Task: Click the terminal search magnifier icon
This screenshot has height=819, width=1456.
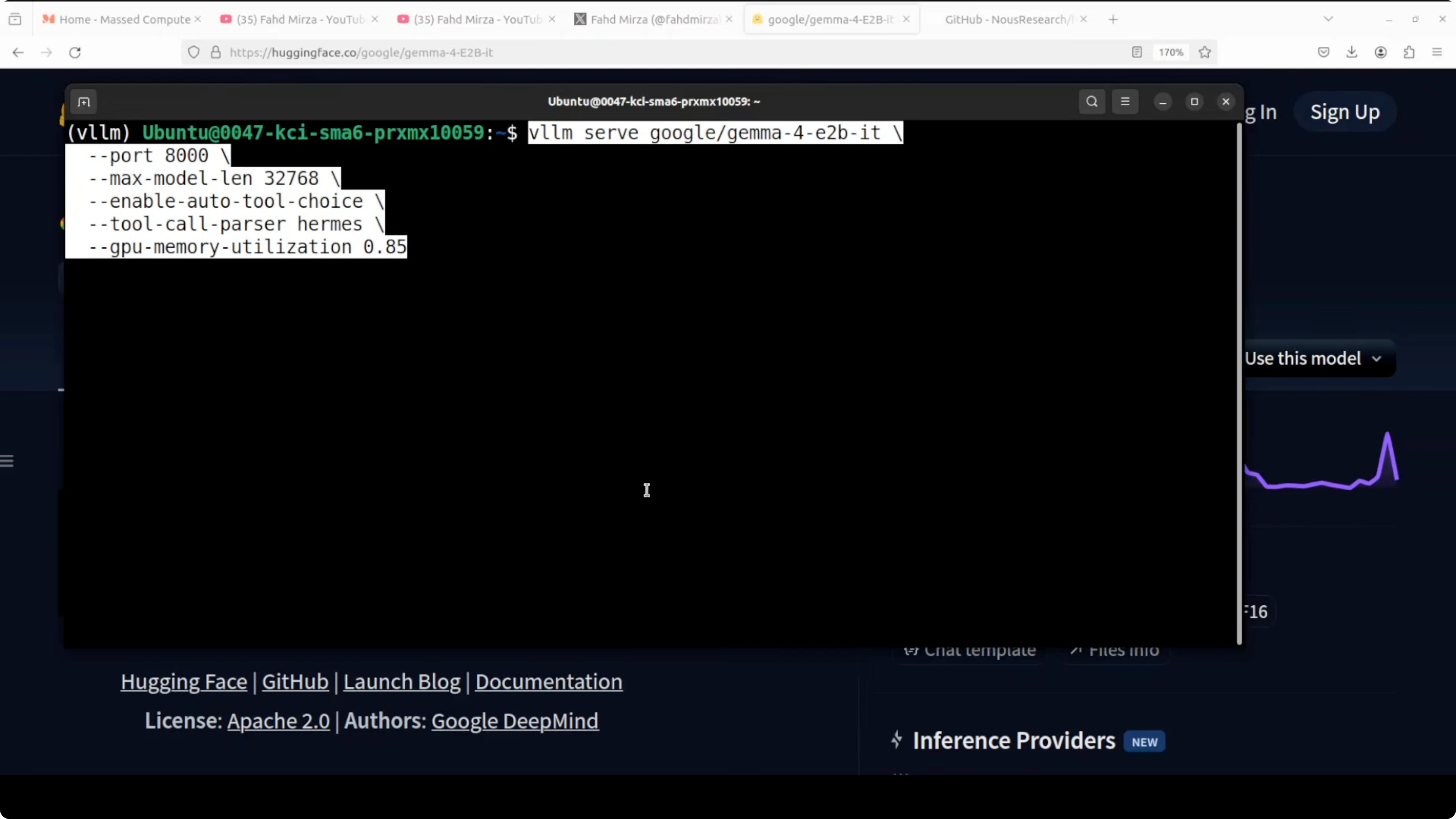Action: coord(1092,102)
